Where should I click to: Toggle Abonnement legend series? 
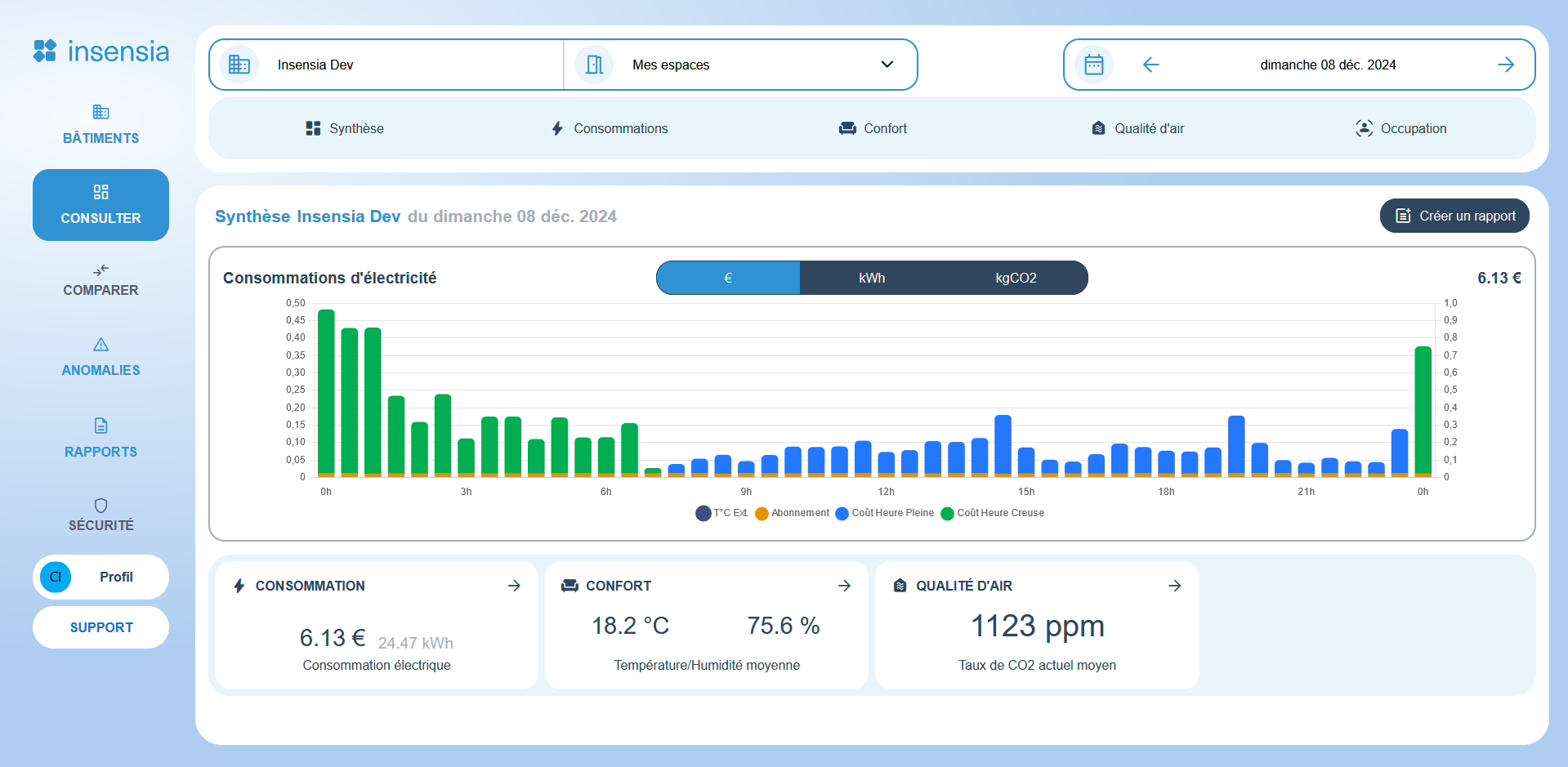pos(792,513)
